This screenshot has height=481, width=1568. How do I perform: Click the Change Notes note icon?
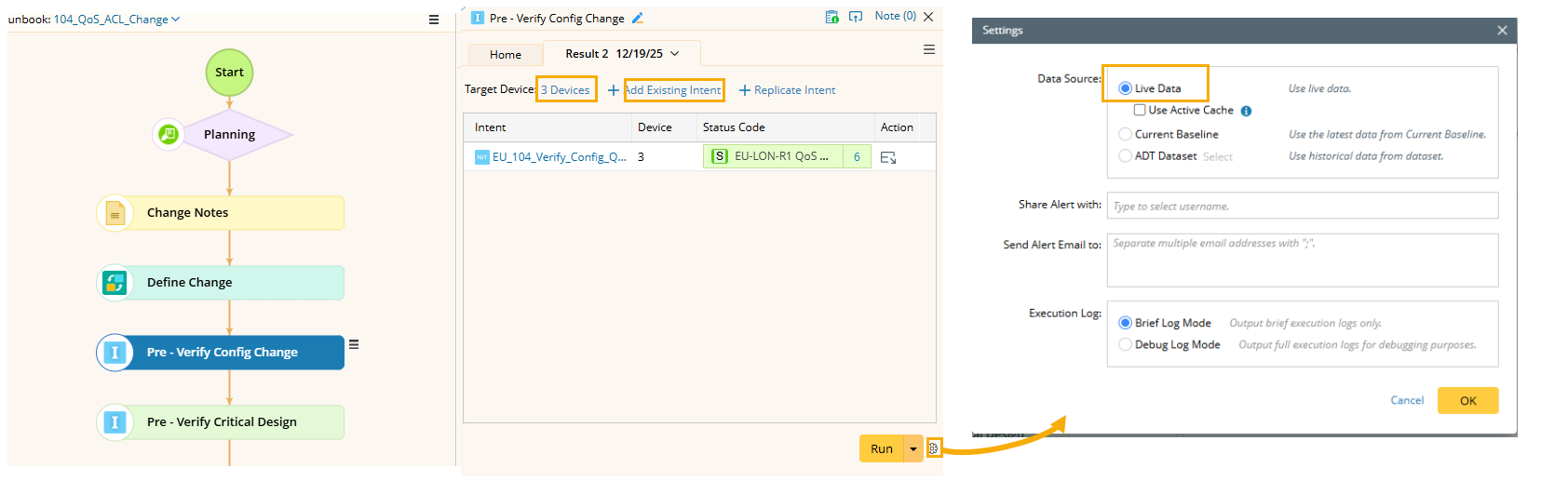click(115, 213)
